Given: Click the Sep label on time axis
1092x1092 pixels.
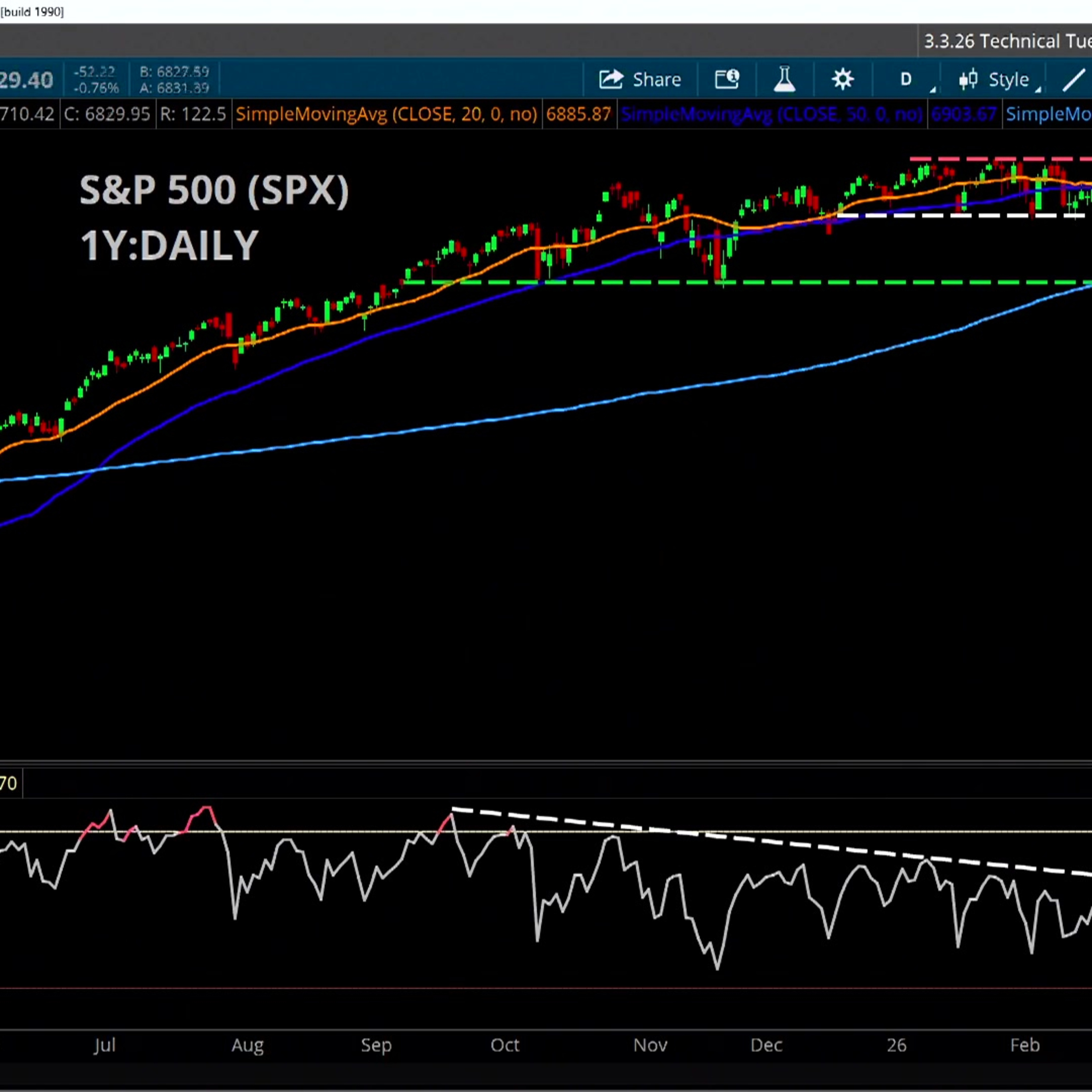Looking at the screenshot, I should pyautogui.click(x=376, y=1045).
